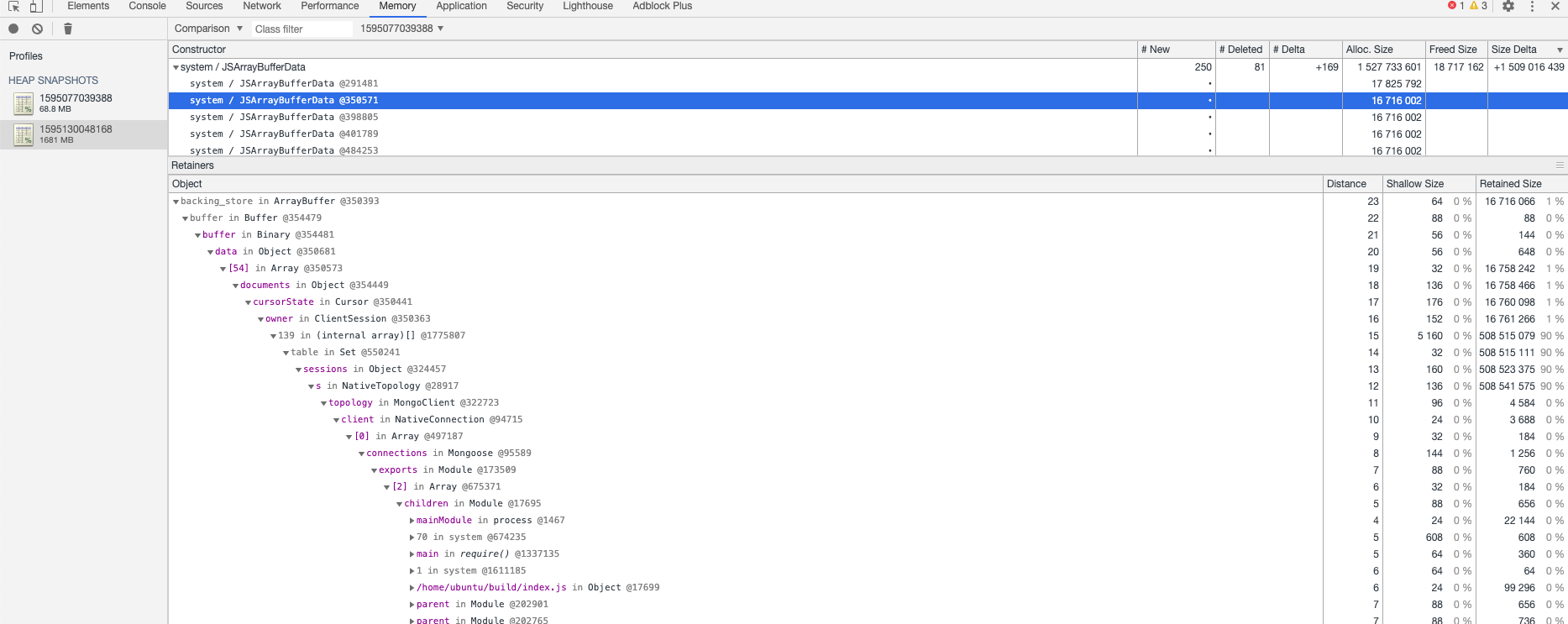Select the Object column header in Retainers
Screen dimensions: 1568x624
(x=746, y=184)
